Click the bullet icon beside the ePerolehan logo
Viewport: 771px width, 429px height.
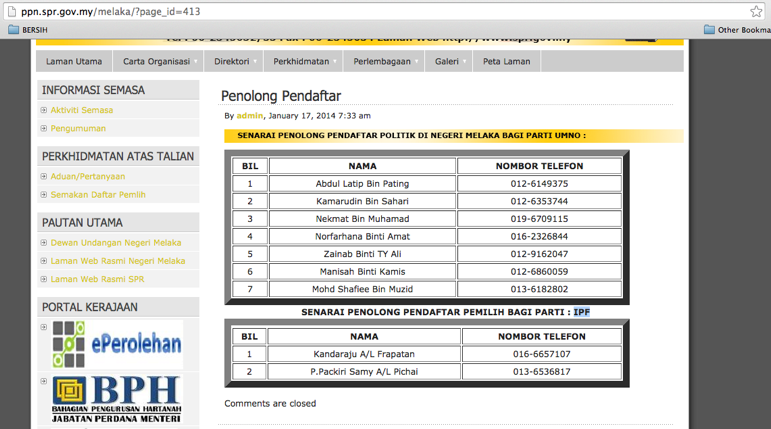click(44, 327)
